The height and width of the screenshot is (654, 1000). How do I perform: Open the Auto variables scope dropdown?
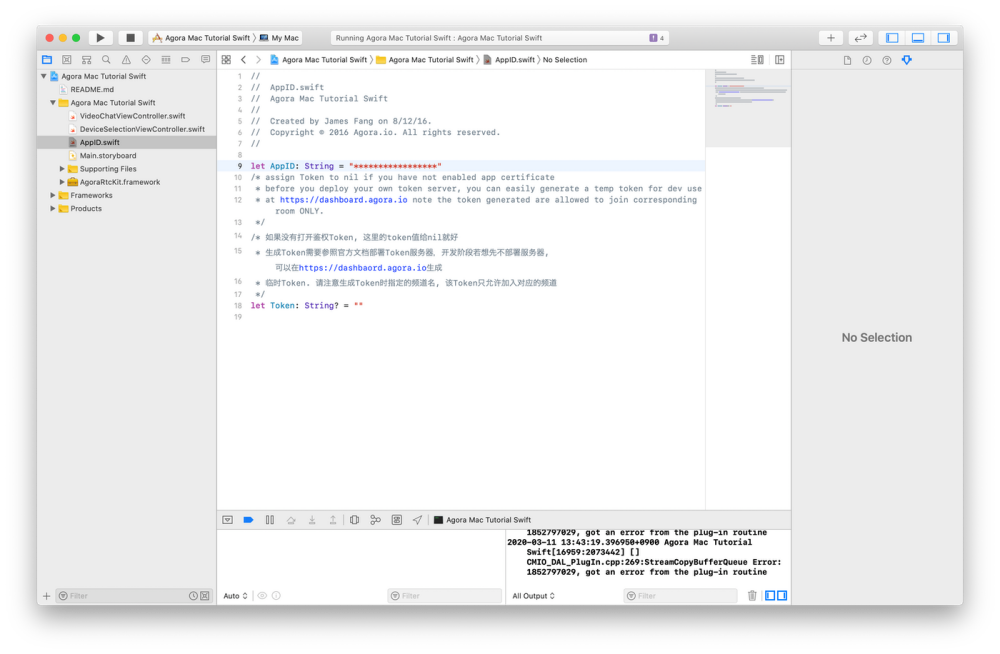tap(235, 595)
